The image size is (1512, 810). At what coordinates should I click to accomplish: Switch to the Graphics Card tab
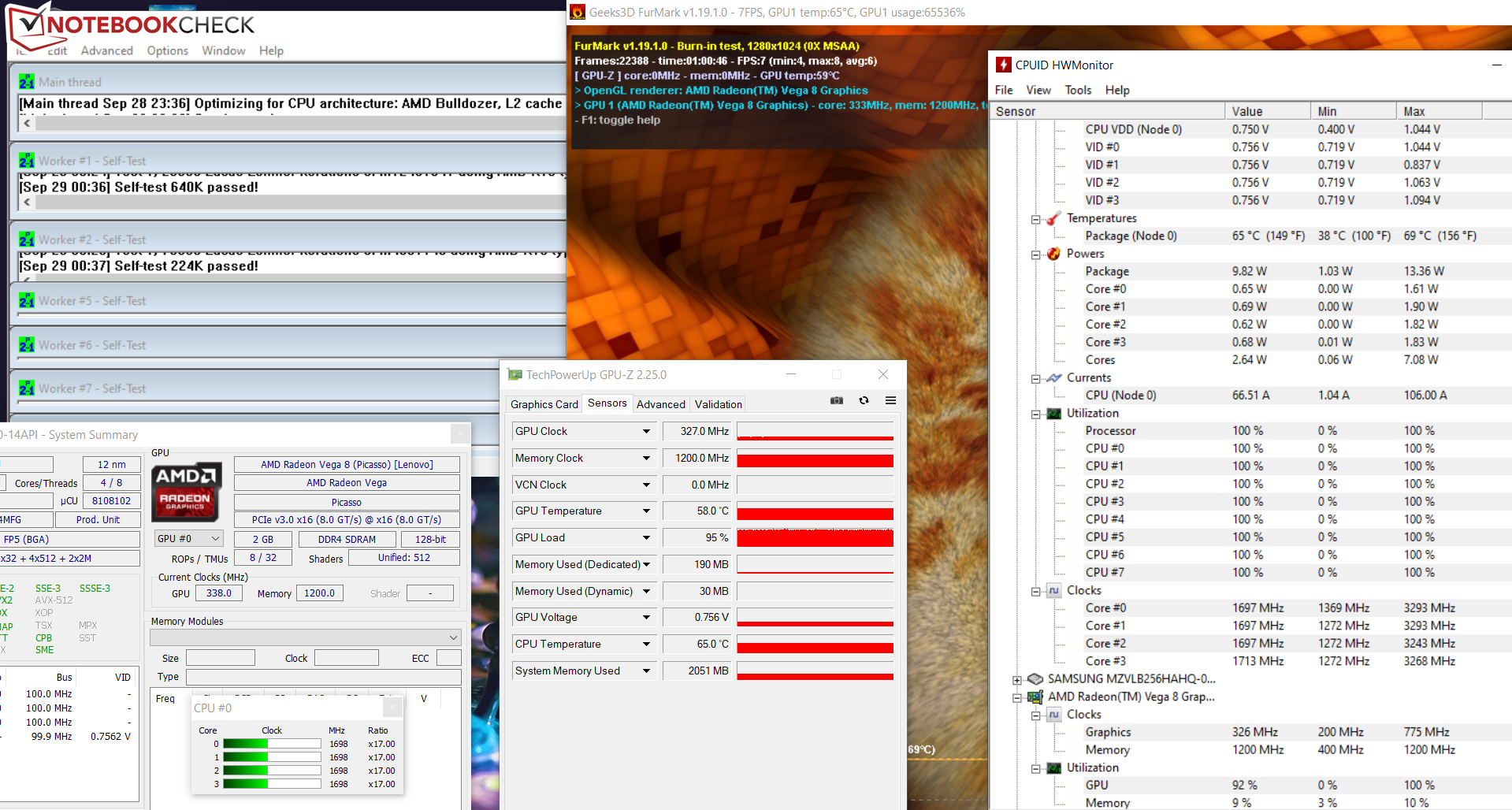click(x=544, y=404)
